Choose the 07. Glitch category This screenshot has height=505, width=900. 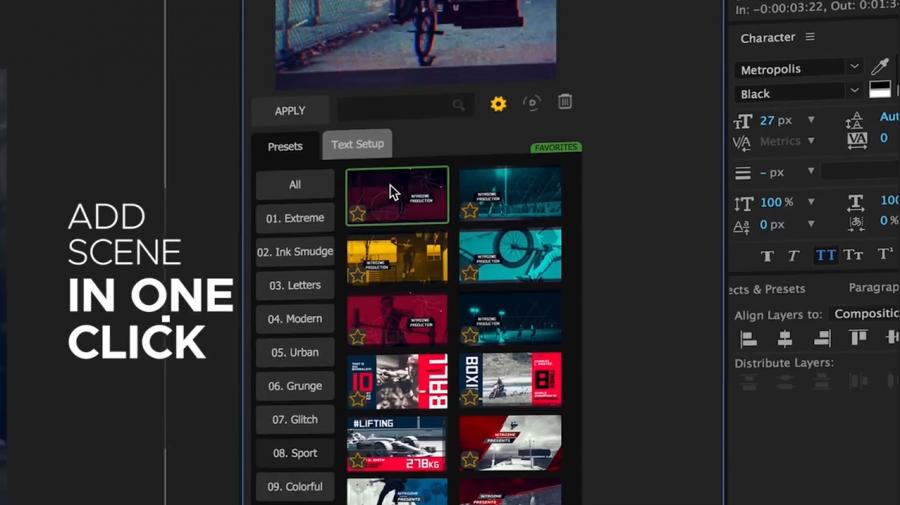point(295,419)
